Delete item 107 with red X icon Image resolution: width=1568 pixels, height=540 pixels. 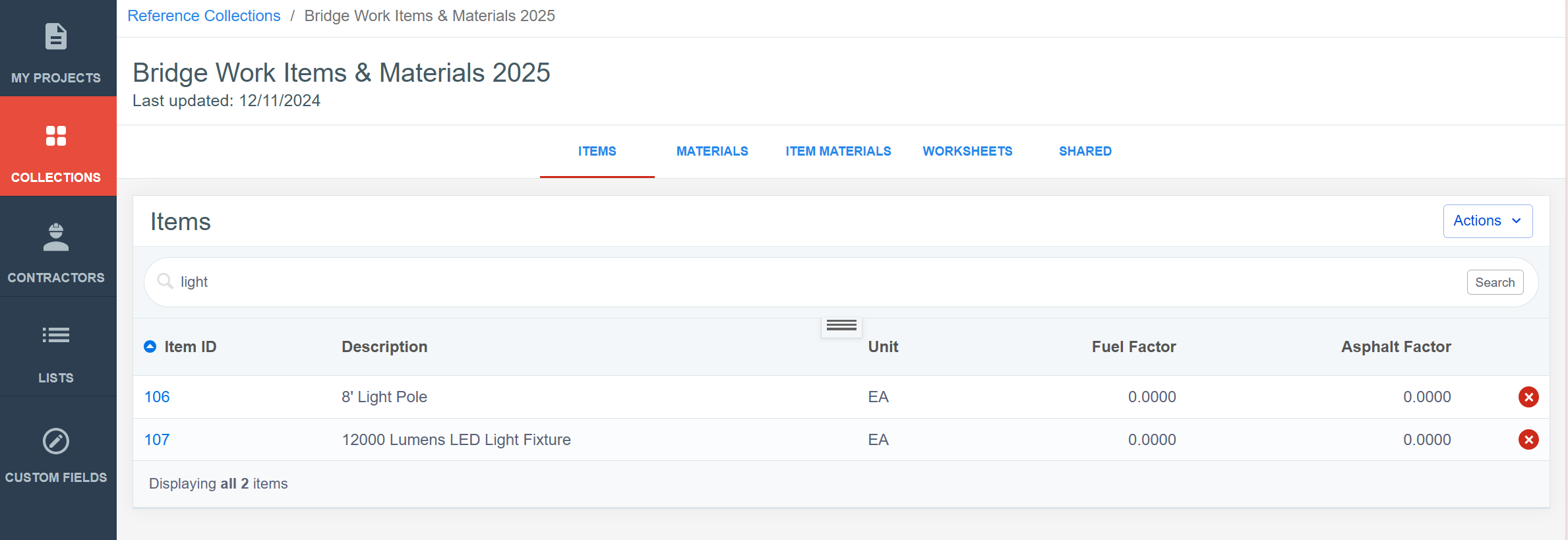click(1528, 439)
